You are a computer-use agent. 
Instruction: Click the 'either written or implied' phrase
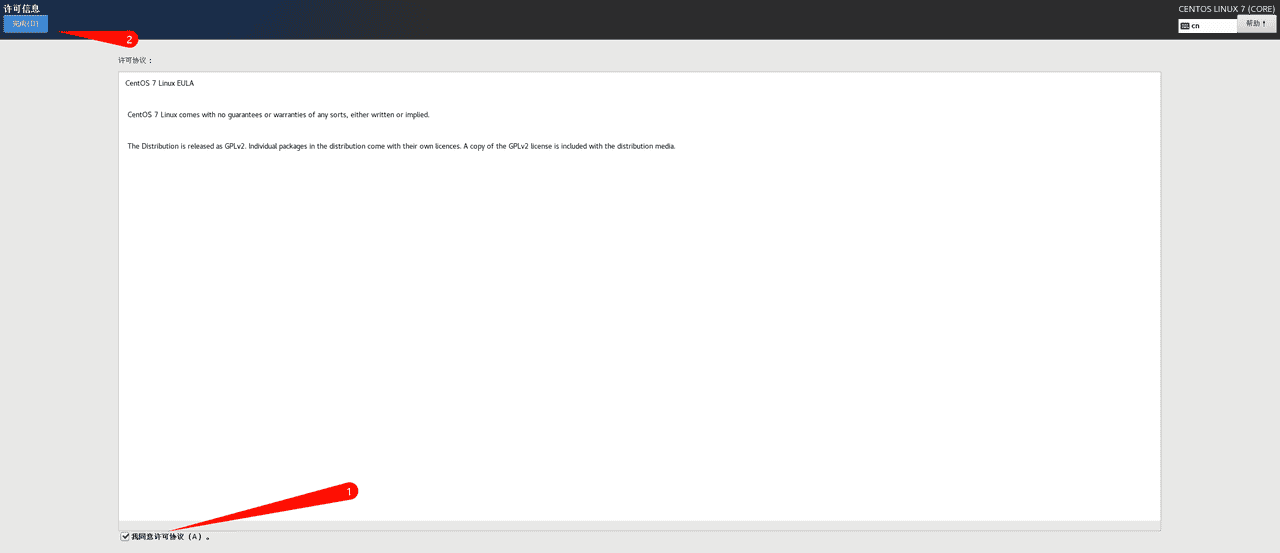(389, 115)
